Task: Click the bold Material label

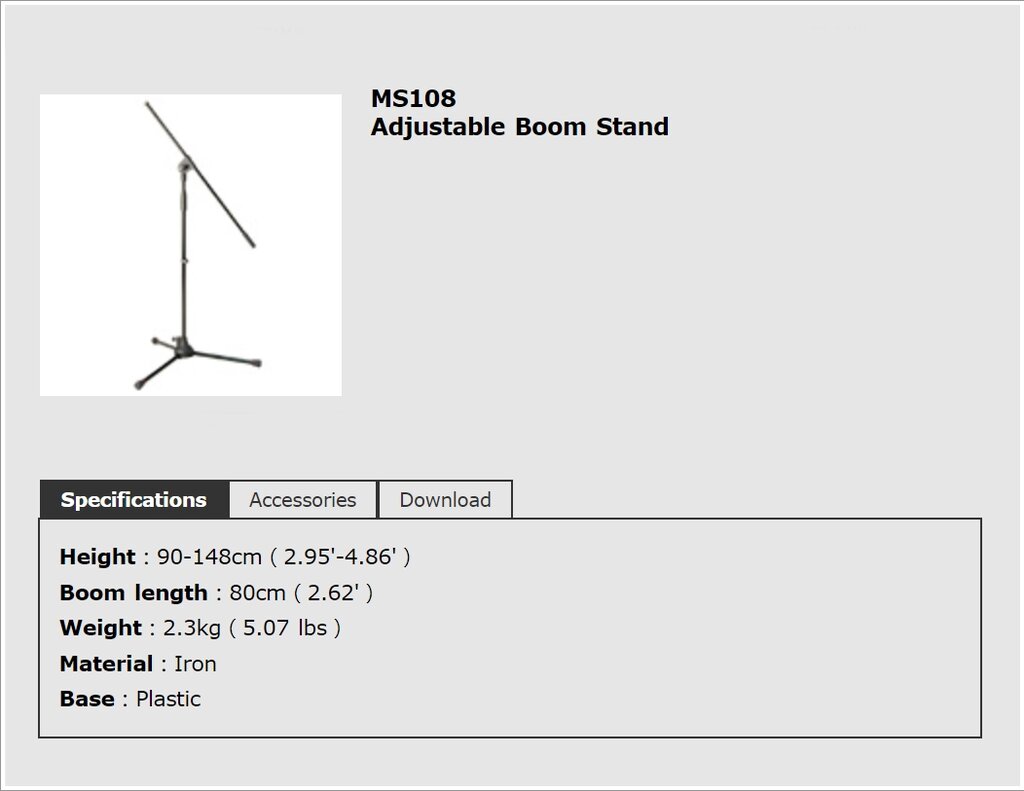Action: pos(106,664)
